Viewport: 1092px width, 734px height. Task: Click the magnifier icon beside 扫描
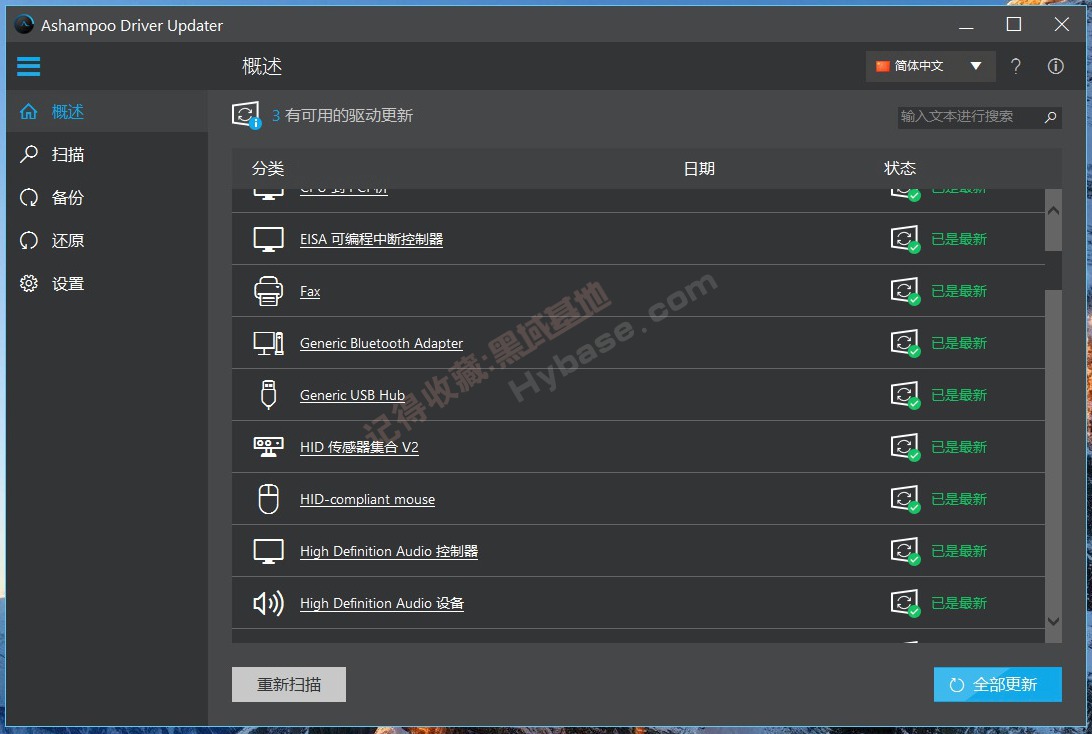[29, 154]
